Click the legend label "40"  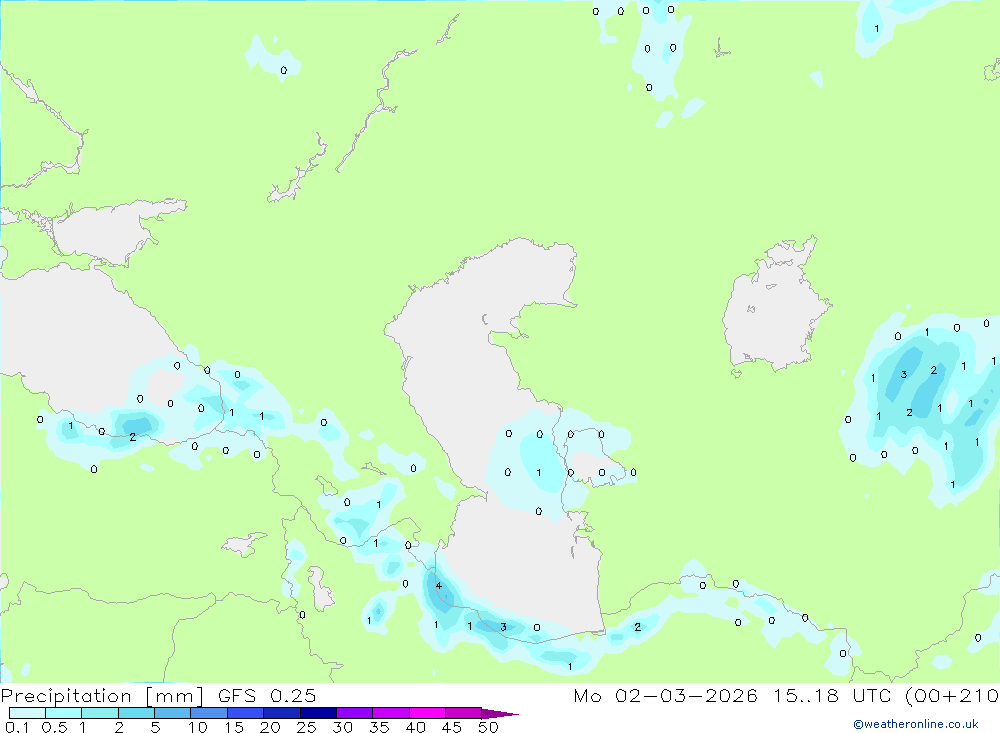pyautogui.click(x=416, y=727)
